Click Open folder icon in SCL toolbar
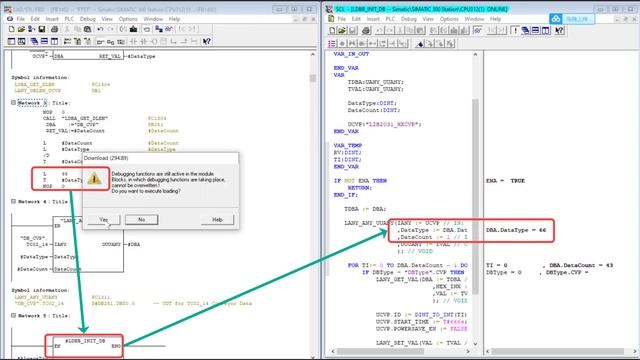The width and height of the screenshot is (640, 360). coord(342,30)
